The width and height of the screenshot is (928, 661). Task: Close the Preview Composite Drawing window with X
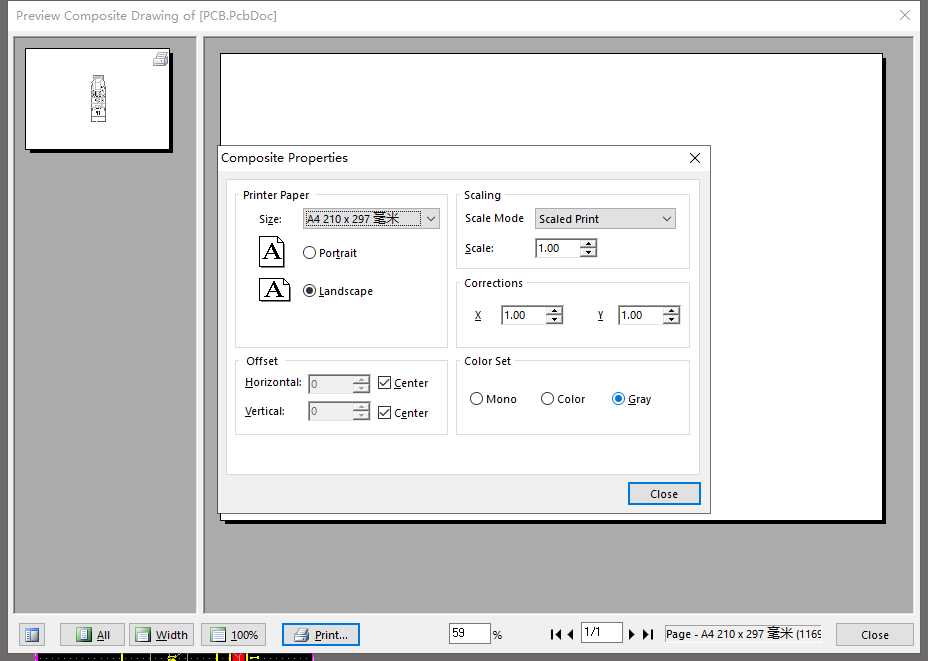point(905,15)
